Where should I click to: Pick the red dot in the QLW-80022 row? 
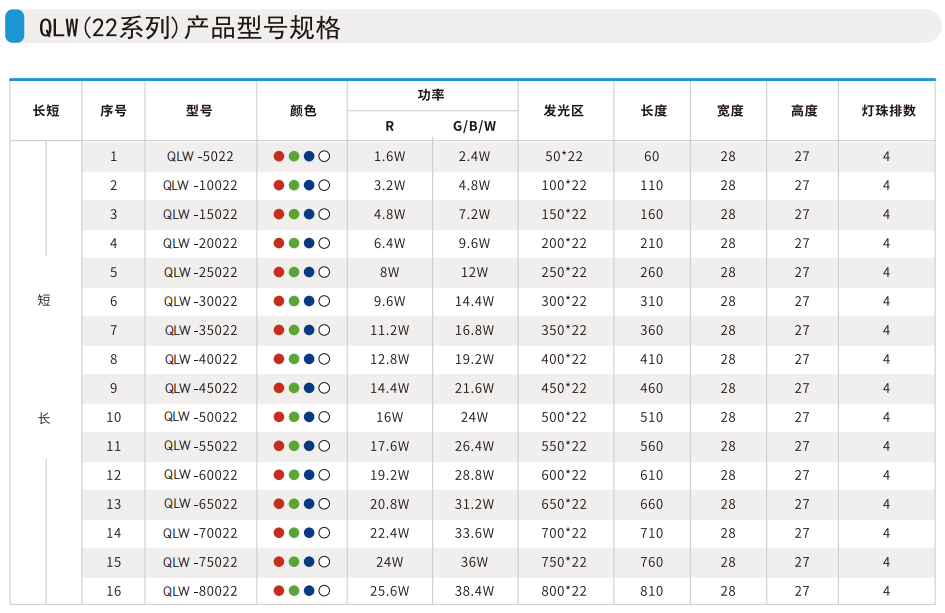[279, 592]
